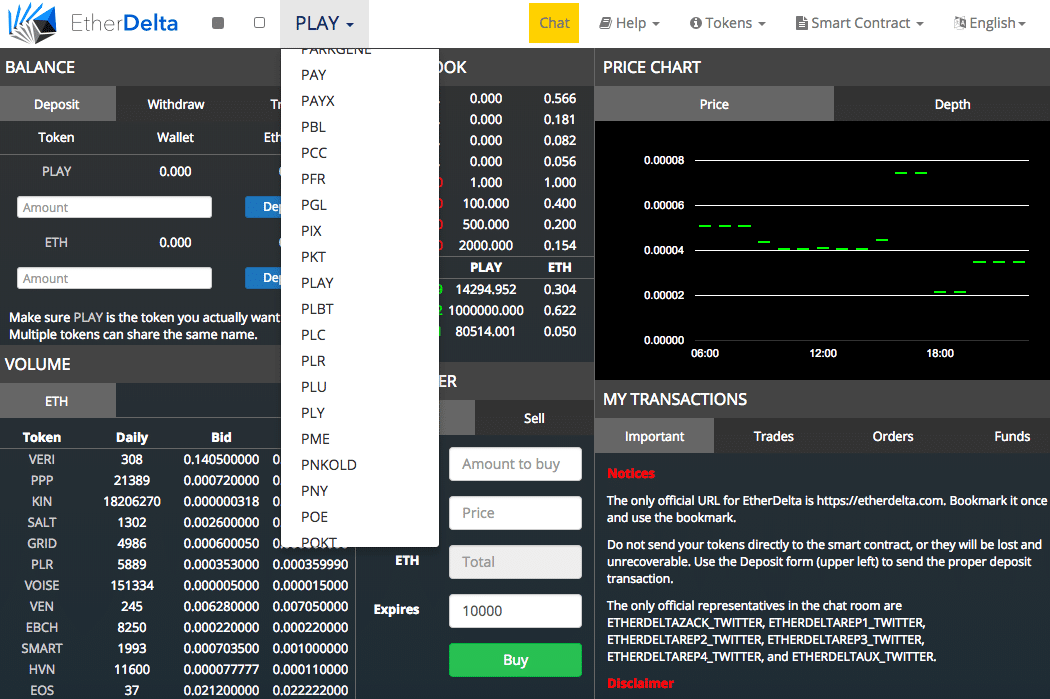Click the buy order of 14294.952 PLAY
The height and width of the screenshot is (699, 1050).
(x=516, y=289)
